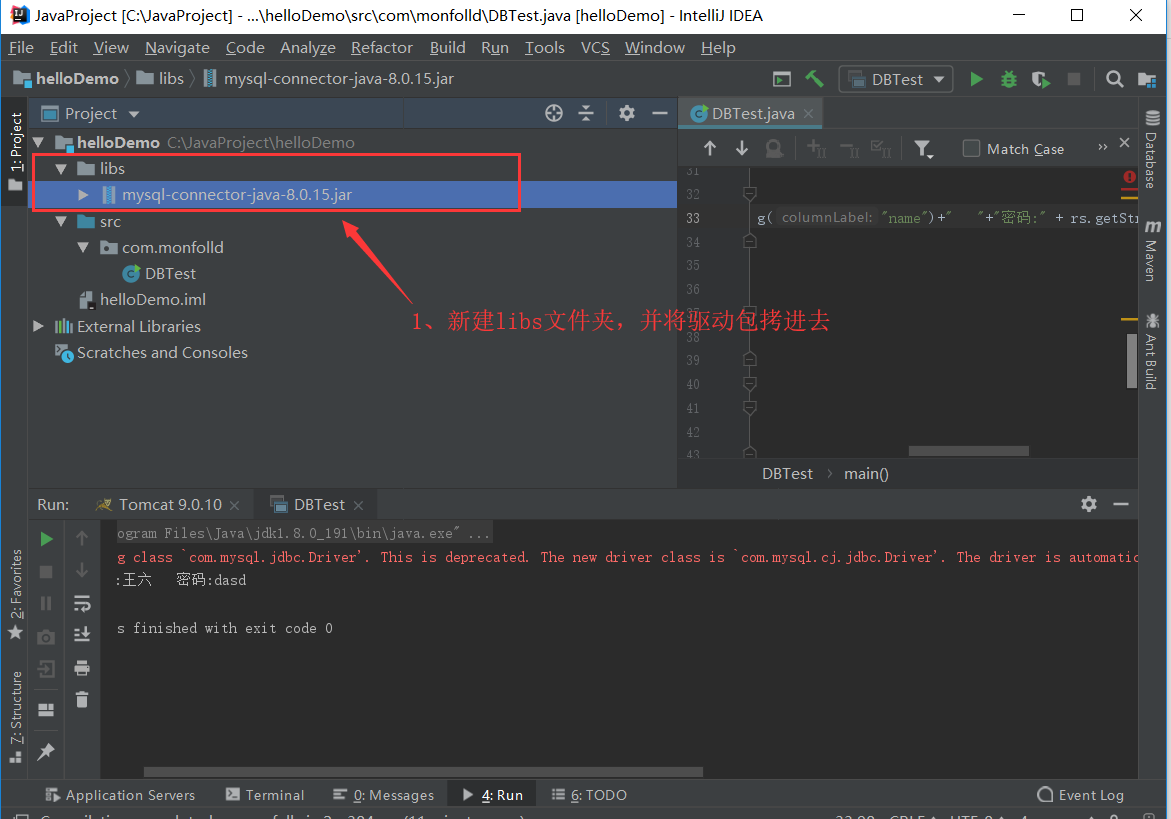The width and height of the screenshot is (1171, 819).
Task: Minimize the Run tool window
Action: pos(1121,505)
